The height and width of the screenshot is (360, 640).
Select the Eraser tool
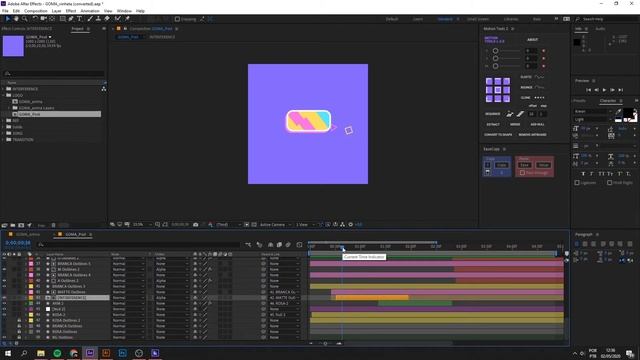pyautogui.click(x=107, y=19)
